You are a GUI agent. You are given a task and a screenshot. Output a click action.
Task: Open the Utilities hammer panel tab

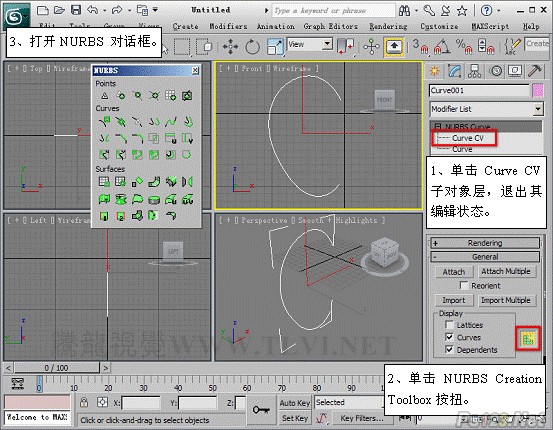535,71
